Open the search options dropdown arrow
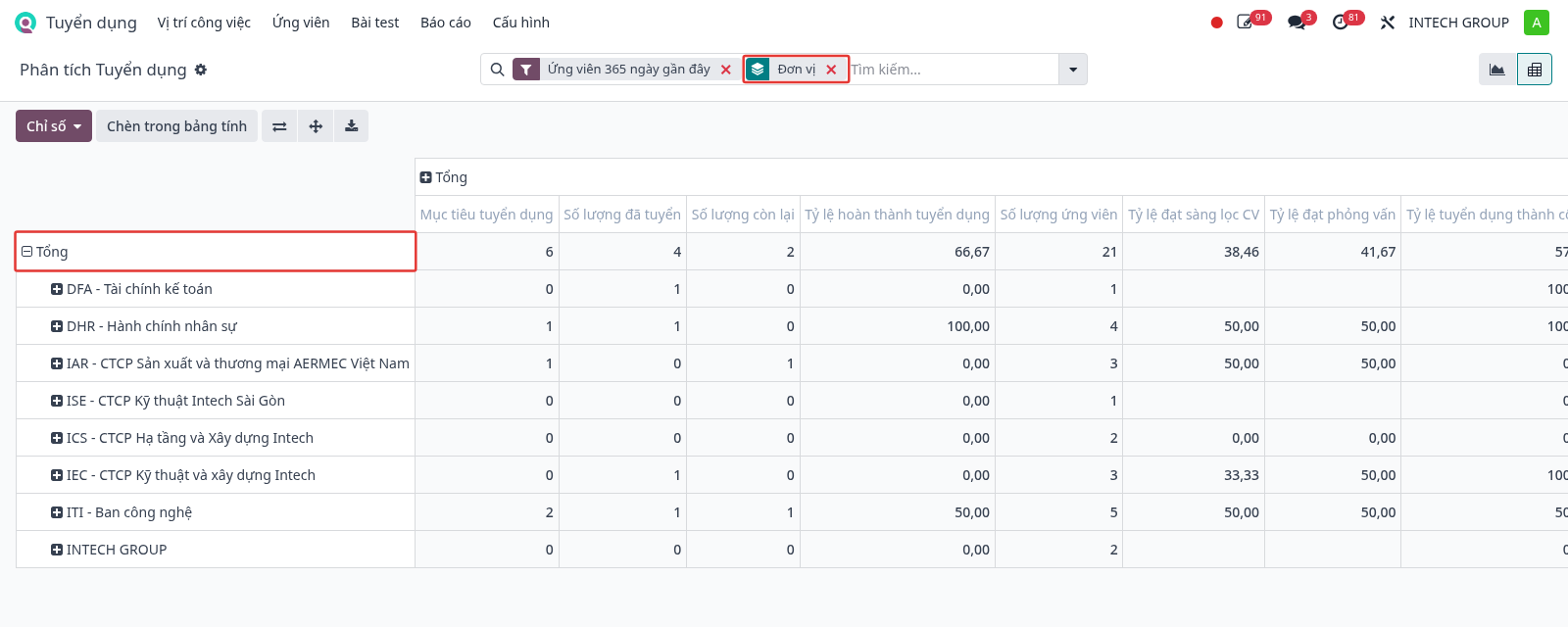Image resolution: width=1568 pixels, height=627 pixels. click(1073, 70)
